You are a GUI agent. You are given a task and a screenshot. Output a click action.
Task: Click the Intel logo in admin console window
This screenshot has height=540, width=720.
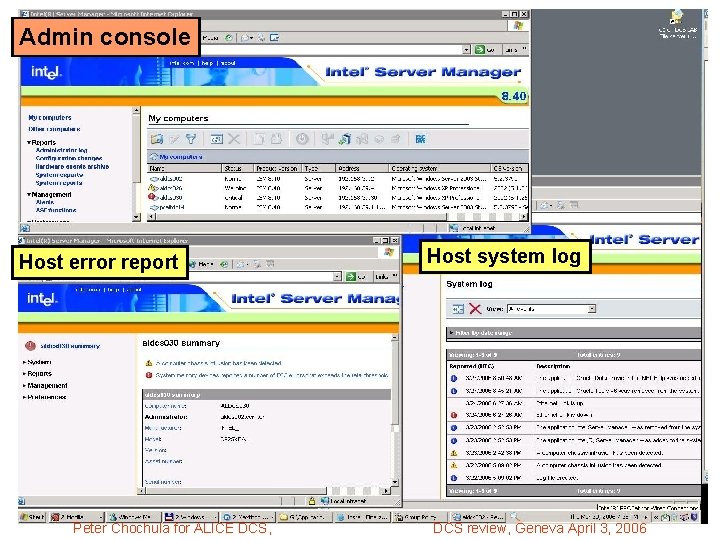[x=46, y=72]
